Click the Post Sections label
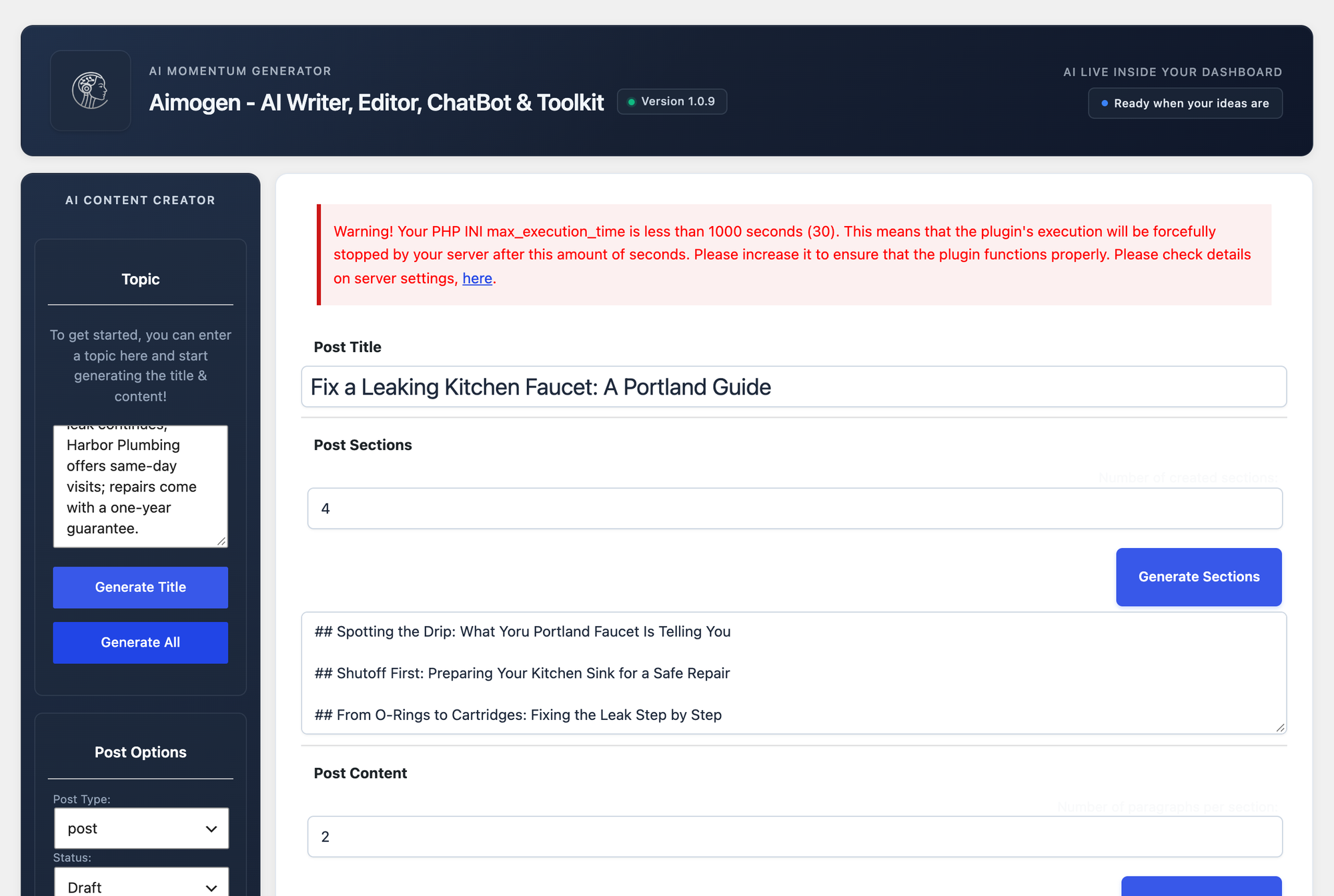This screenshot has height=896, width=1334. click(363, 445)
